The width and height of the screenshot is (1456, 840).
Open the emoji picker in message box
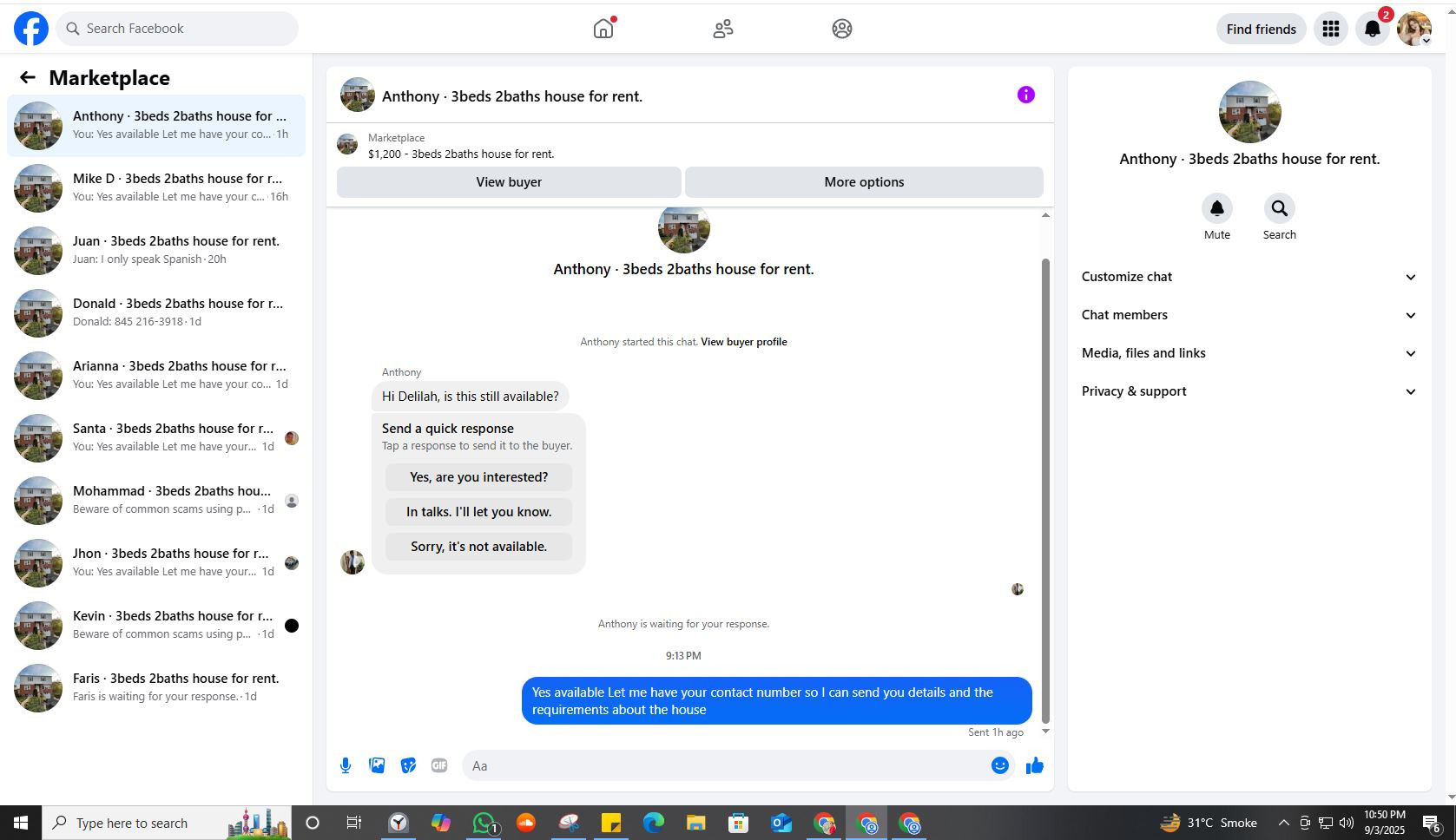(1000, 765)
